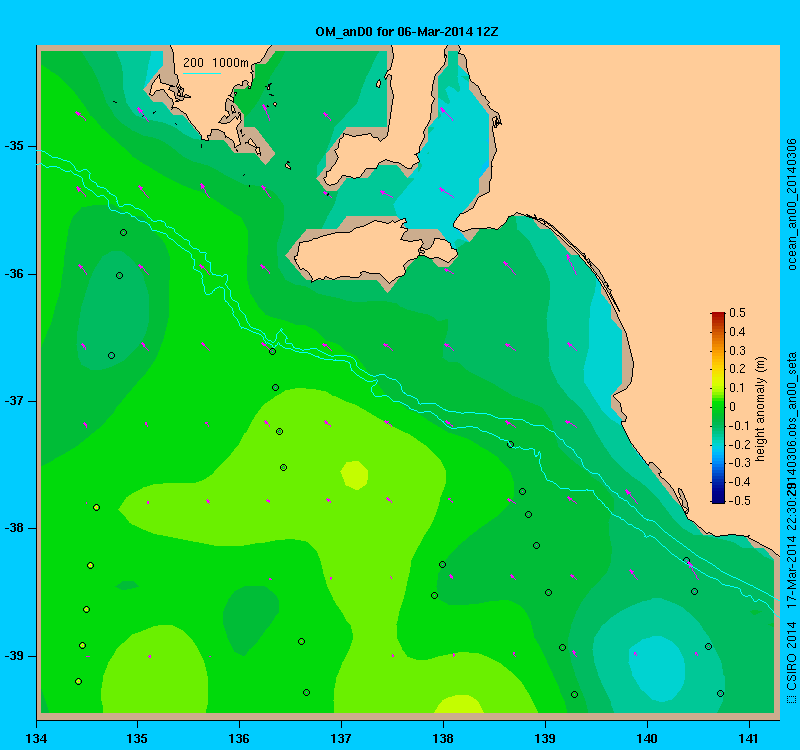
Task: Click the "17-Mar-2014" timestamp text
Action: tap(791, 571)
